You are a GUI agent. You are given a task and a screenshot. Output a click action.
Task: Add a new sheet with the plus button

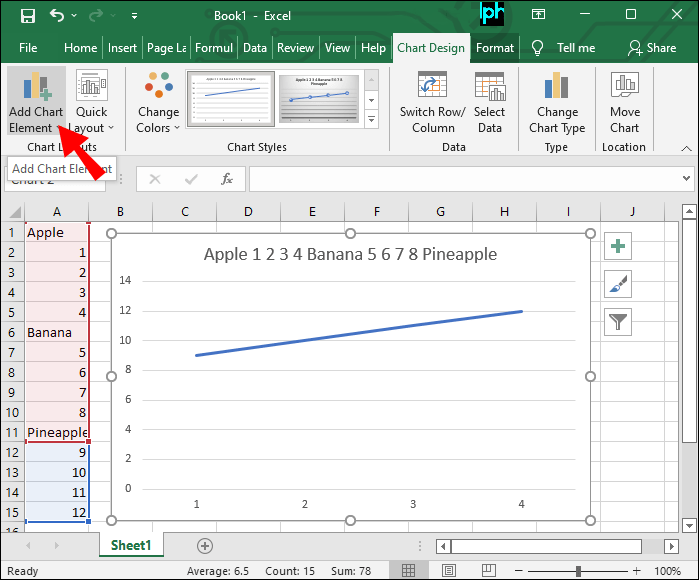tap(205, 545)
